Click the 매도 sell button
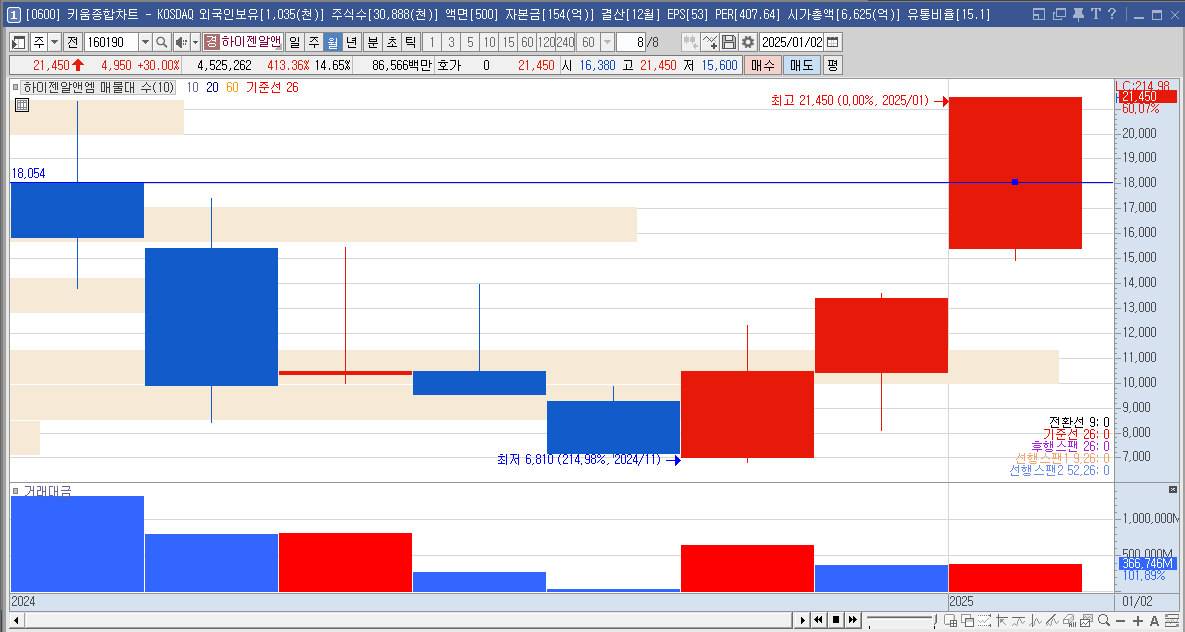Viewport: 1185px width, 632px height. tap(801, 66)
